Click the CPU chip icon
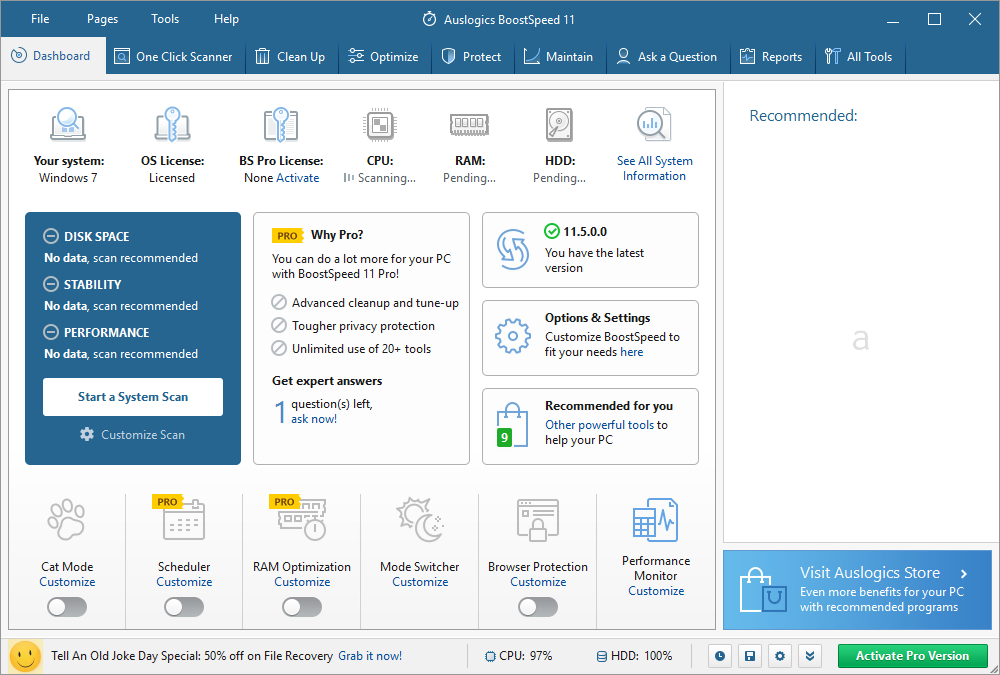Viewport: 1000px width, 675px height. coord(380,124)
